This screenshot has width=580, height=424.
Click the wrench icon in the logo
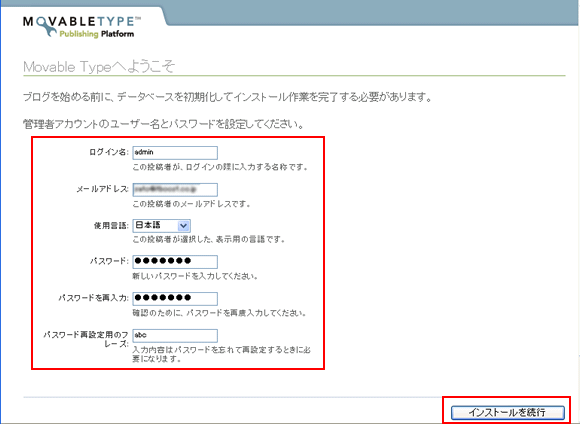pos(48,27)
